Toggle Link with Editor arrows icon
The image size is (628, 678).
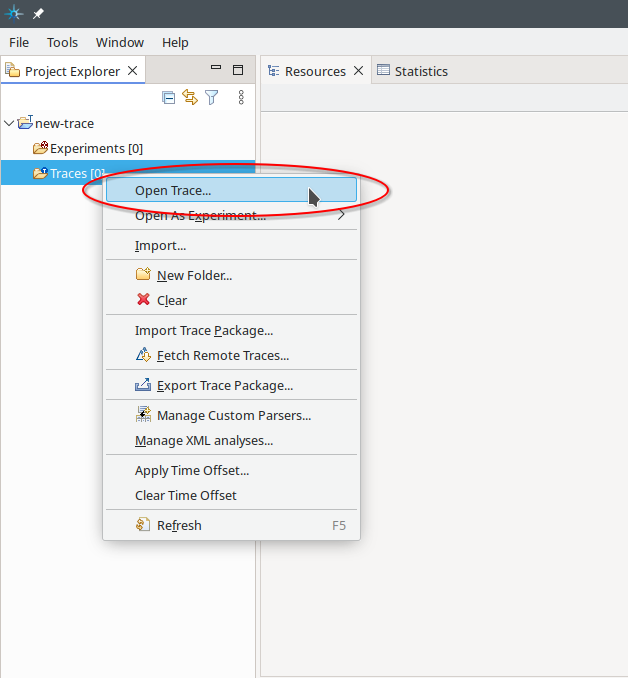coord(190,97)
